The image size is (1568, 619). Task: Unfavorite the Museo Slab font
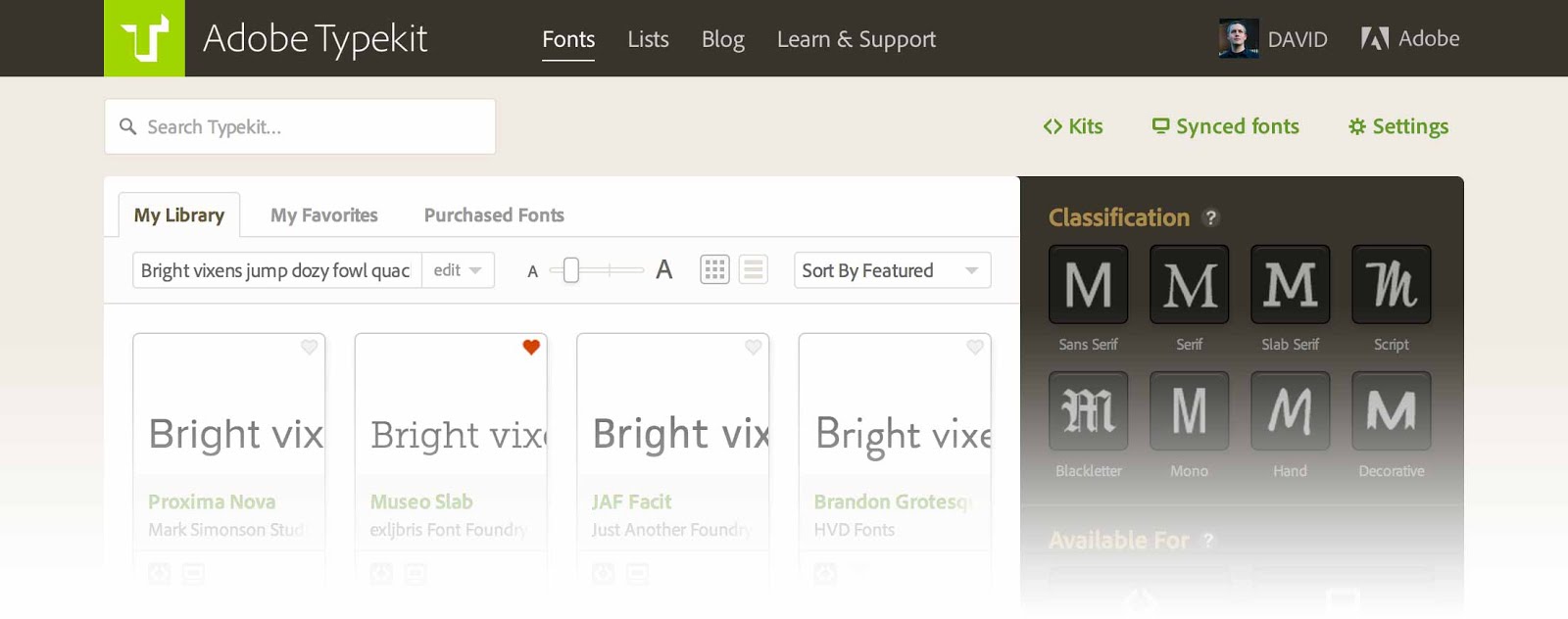tap(531, 347)
